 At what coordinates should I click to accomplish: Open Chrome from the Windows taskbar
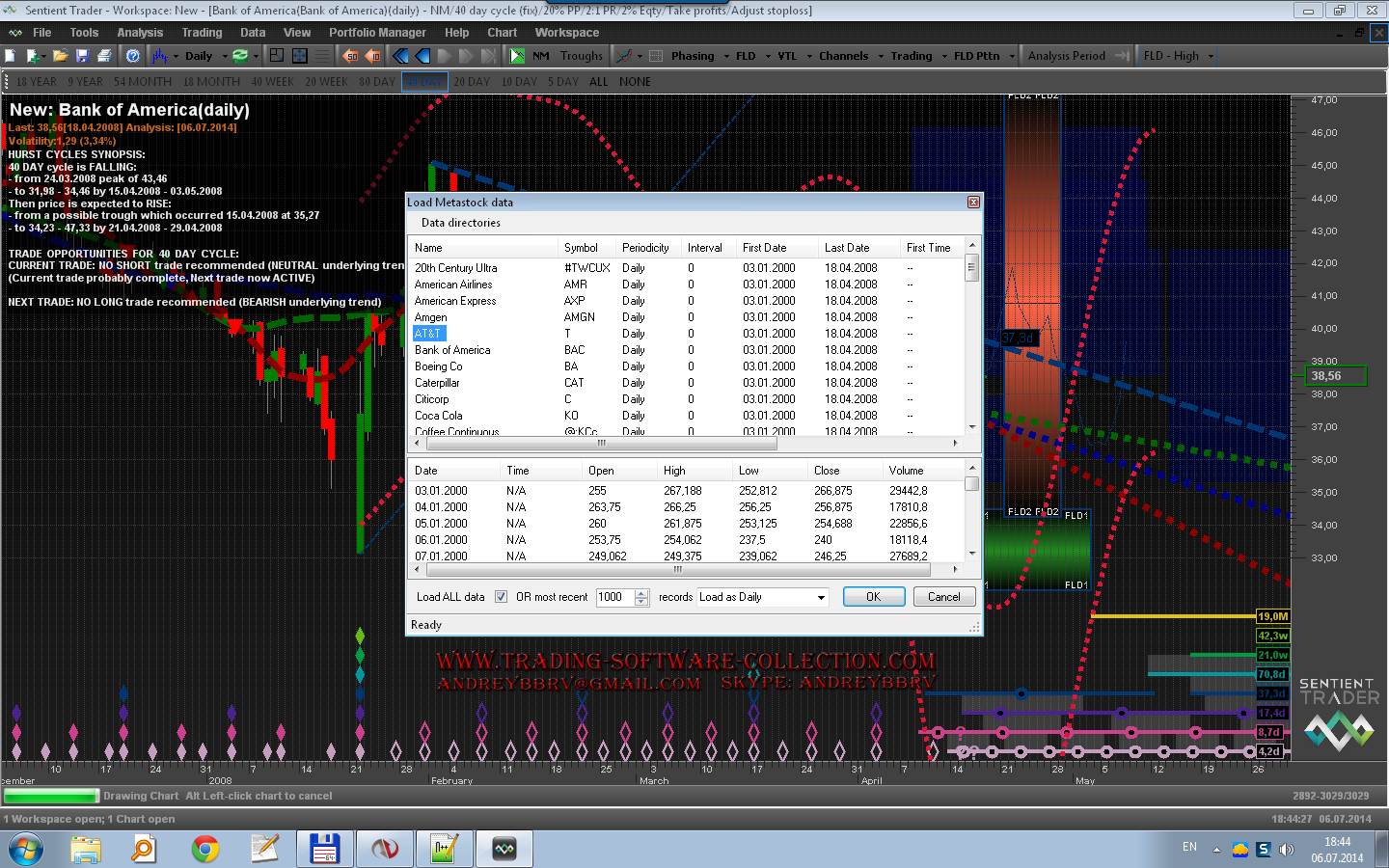[x=204, y=849]
